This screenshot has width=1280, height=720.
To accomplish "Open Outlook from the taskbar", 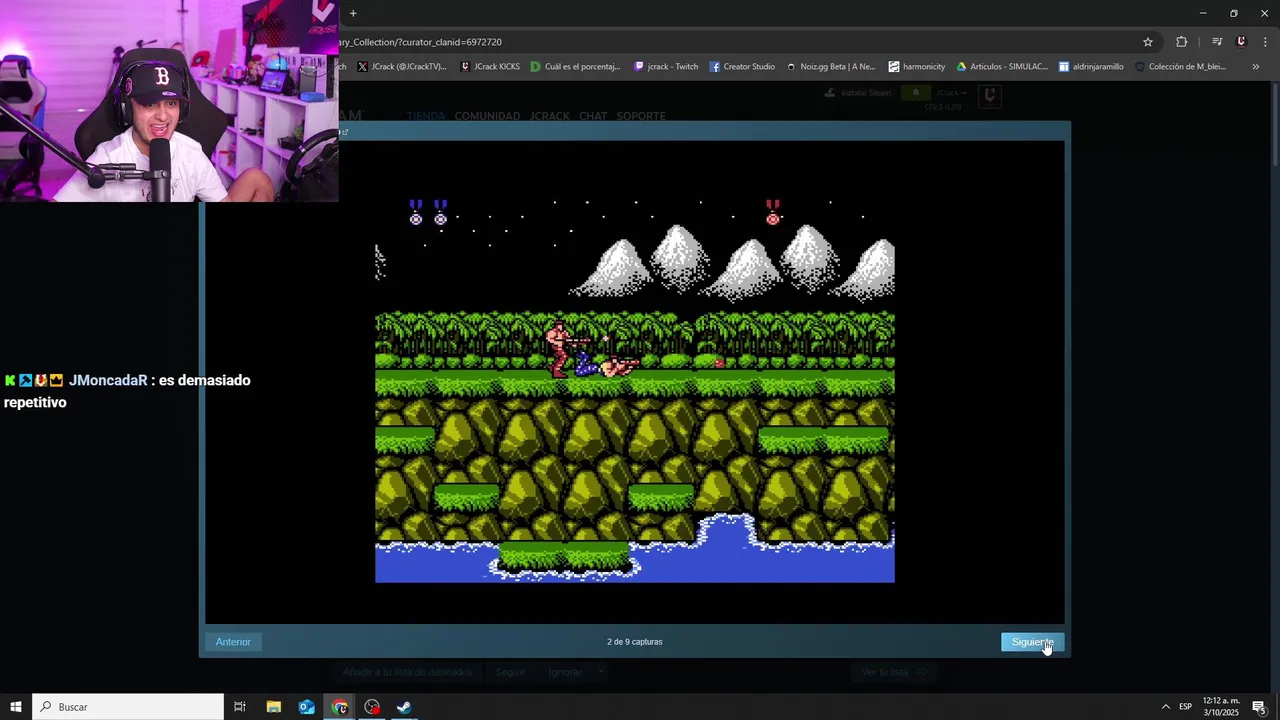I will (x=306, y=707).
